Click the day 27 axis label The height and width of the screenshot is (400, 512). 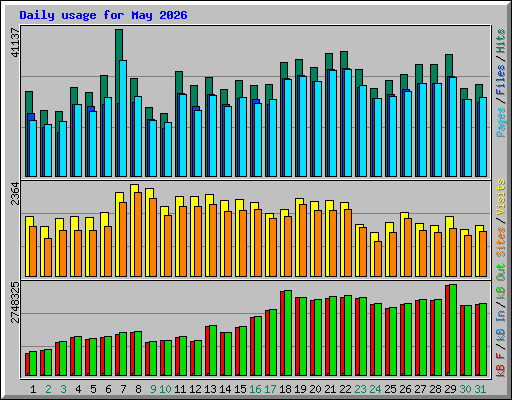click(x=420, y=389)
